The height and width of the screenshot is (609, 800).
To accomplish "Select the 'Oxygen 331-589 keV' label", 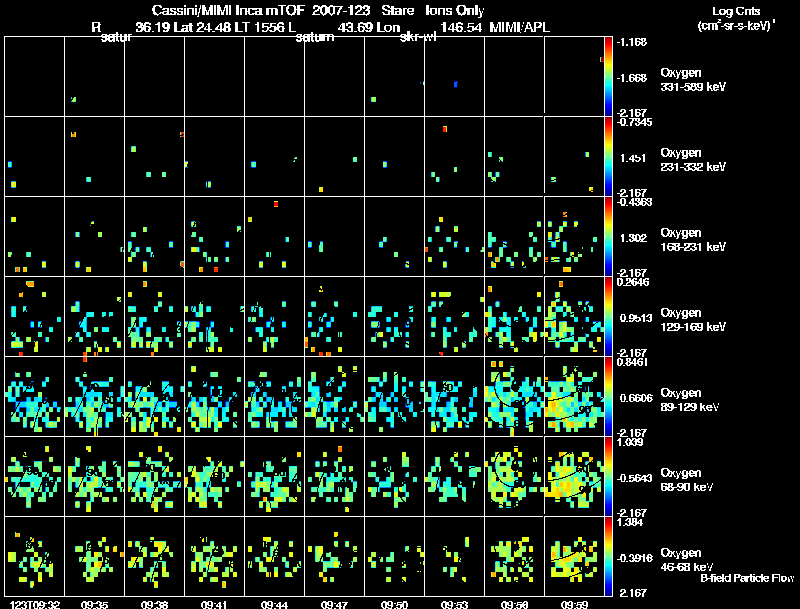I will pyautogui.click(x=693, y=80).
